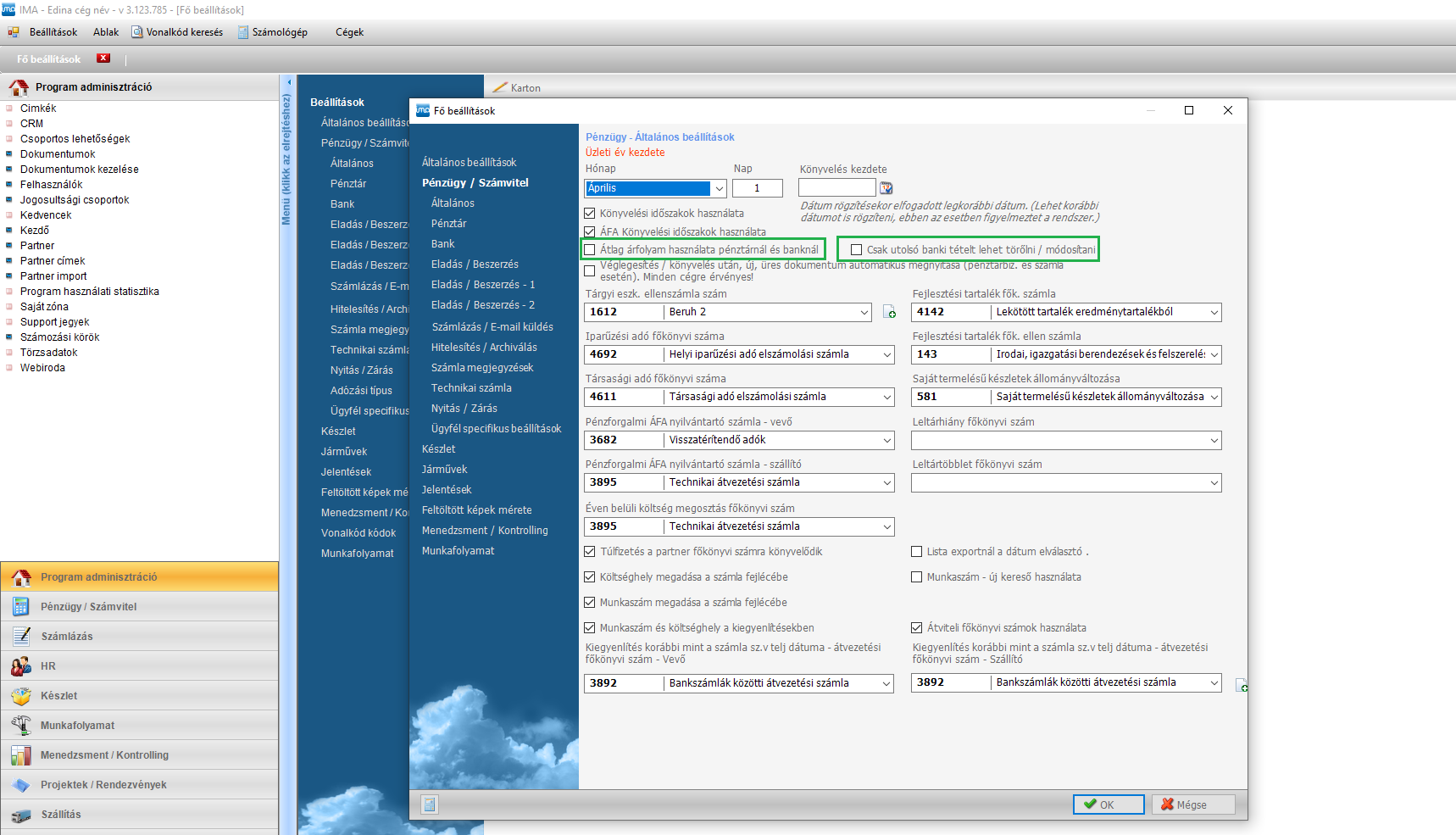Uncheck Könyvelési időszakok használata
This screenshot has height=835, width=1456.
[x=590, y=214]
